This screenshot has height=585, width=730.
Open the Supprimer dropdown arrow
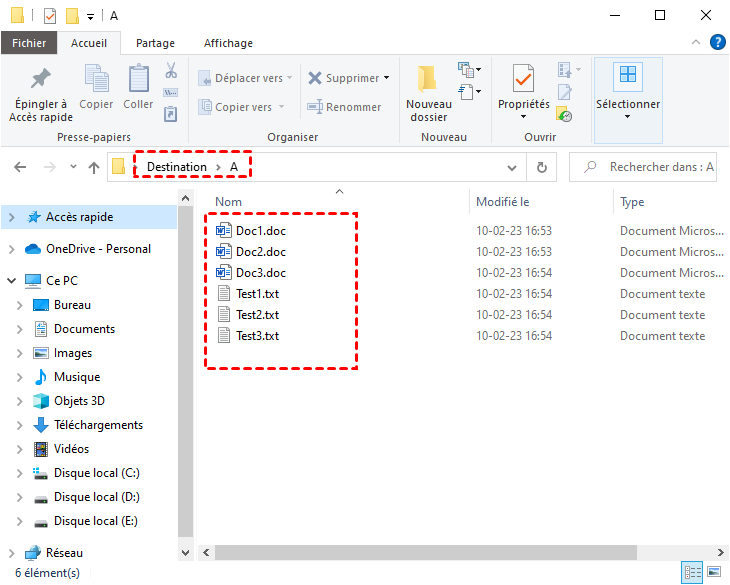[386, 78]
